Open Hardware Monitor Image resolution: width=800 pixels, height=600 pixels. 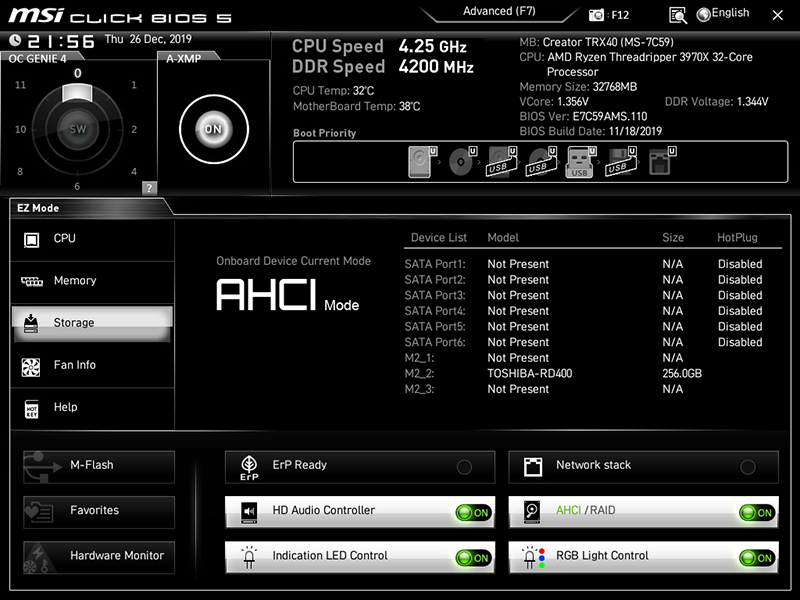tap(99, 557)
